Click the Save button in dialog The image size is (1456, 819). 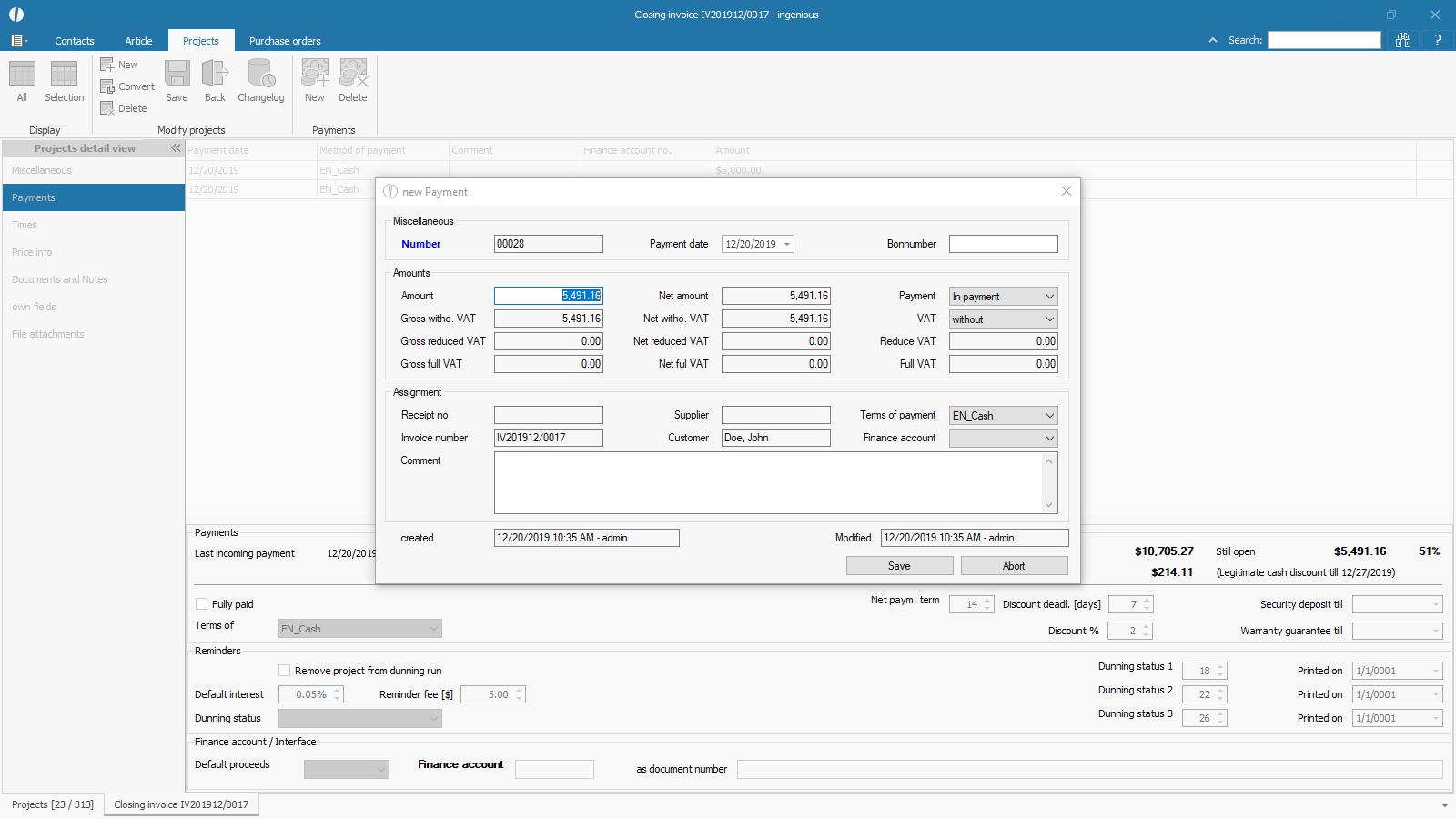tap(899, 566)
